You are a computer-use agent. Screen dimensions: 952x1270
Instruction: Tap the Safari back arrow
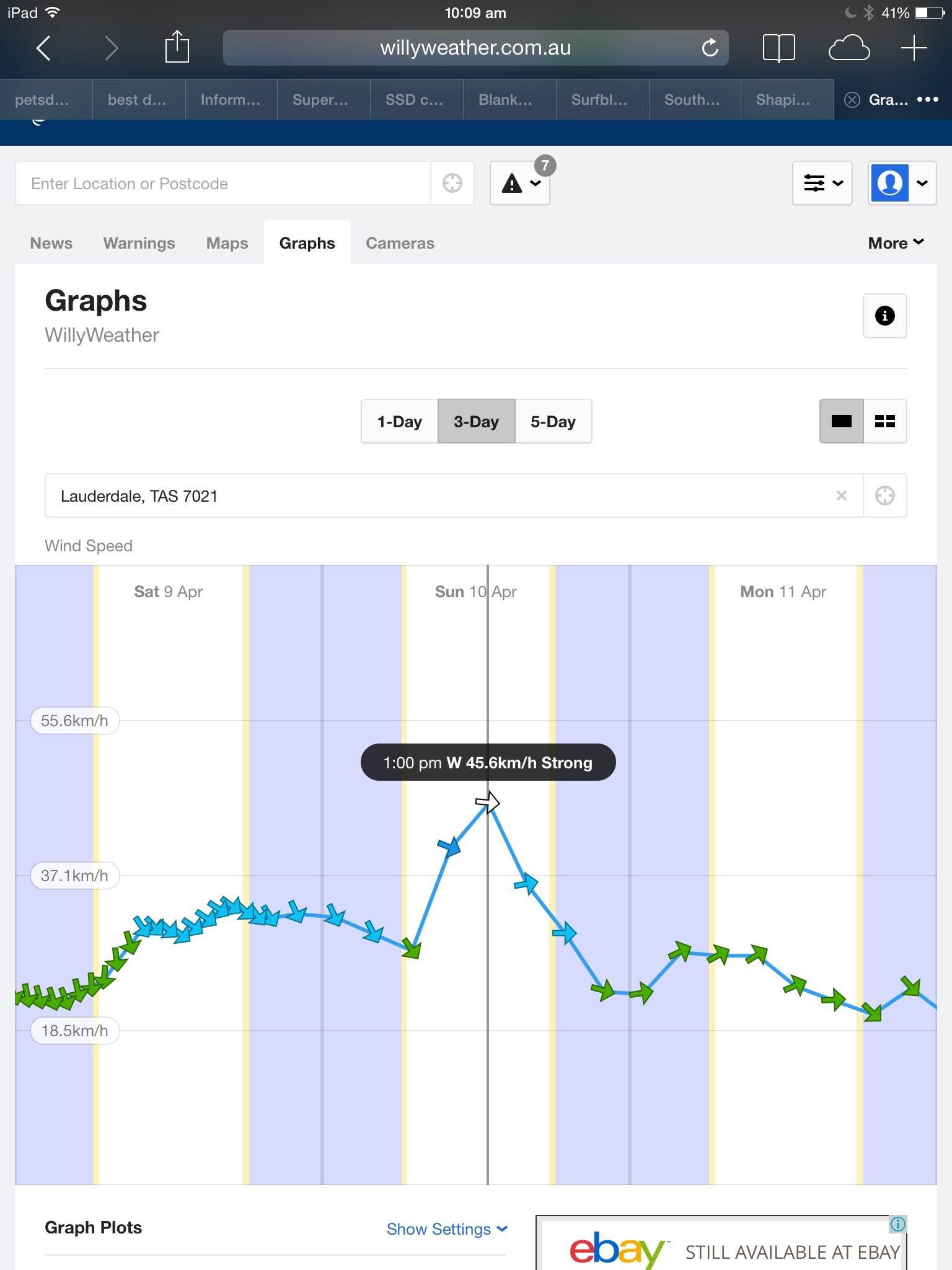click(x=43, y=48)
